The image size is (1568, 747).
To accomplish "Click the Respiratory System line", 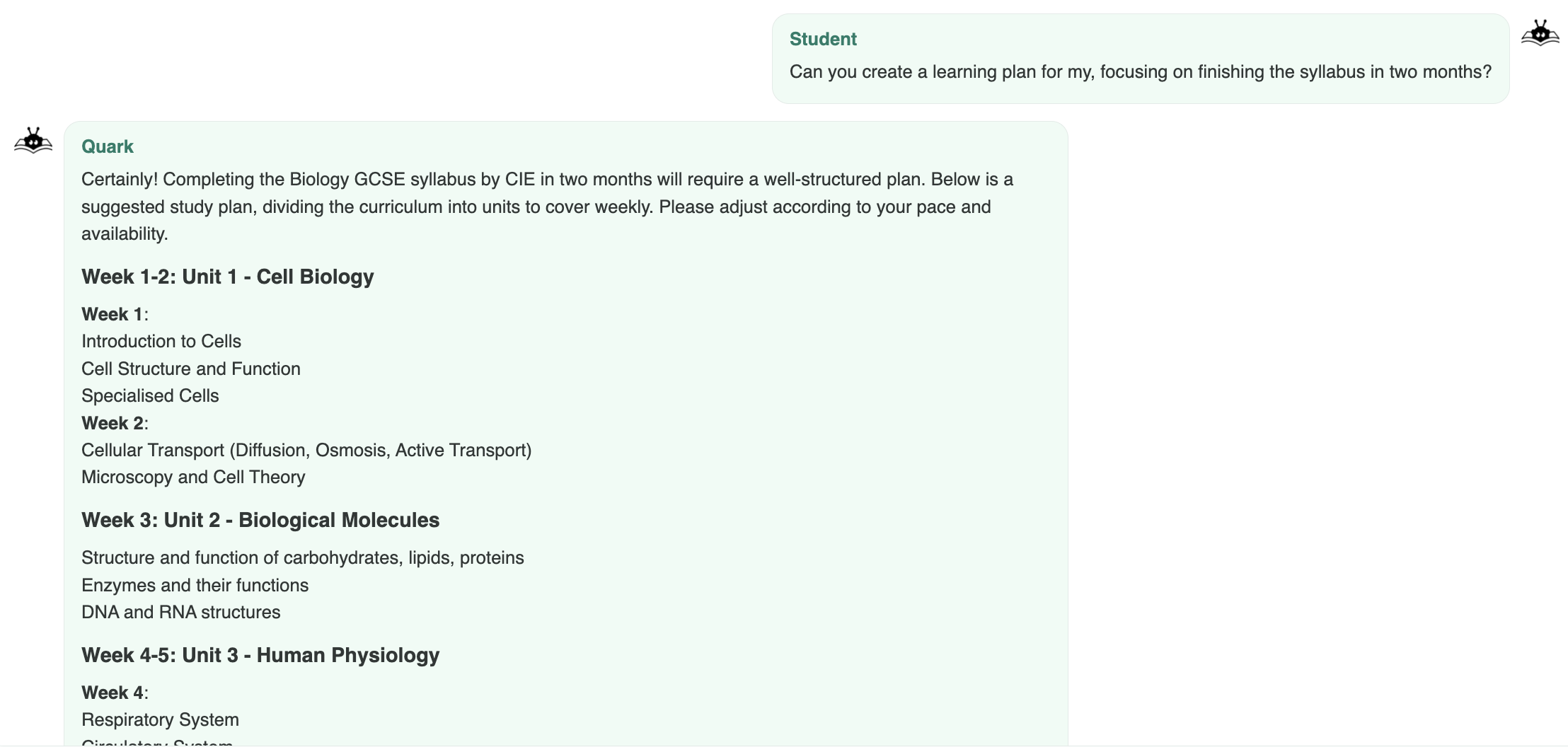I will pos(160,720).
